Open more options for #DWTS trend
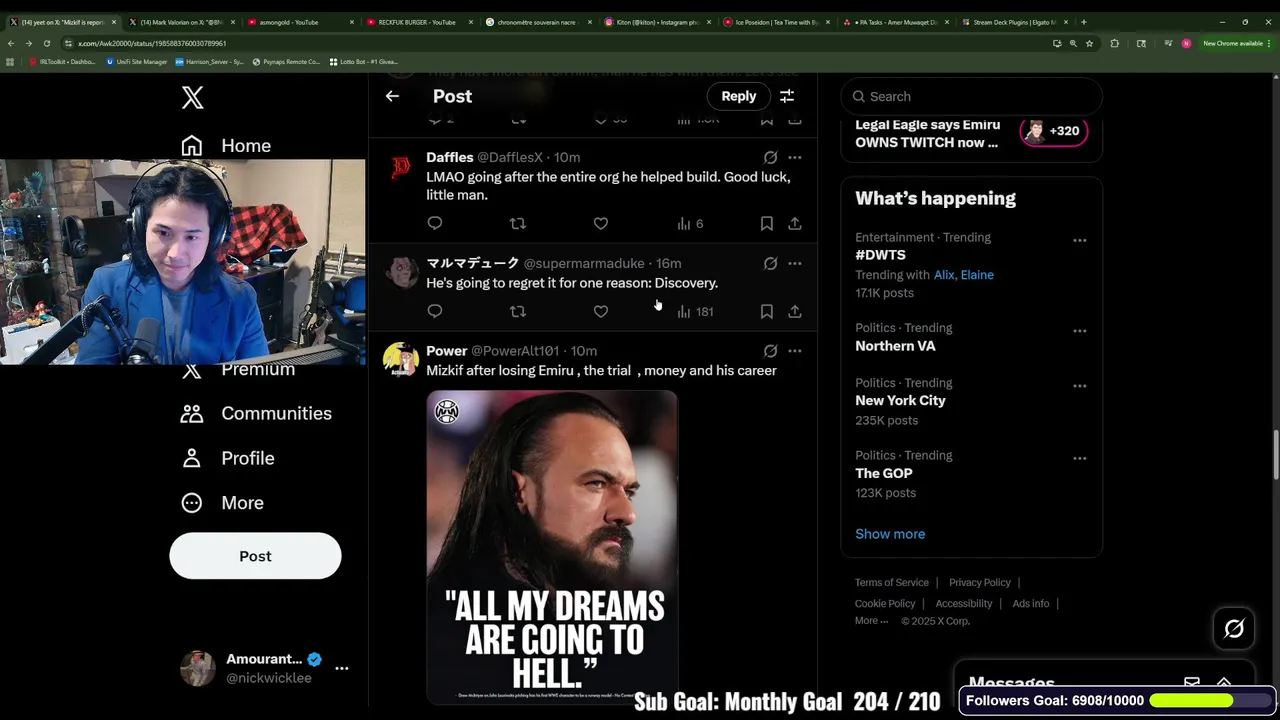 point(1080,240)
